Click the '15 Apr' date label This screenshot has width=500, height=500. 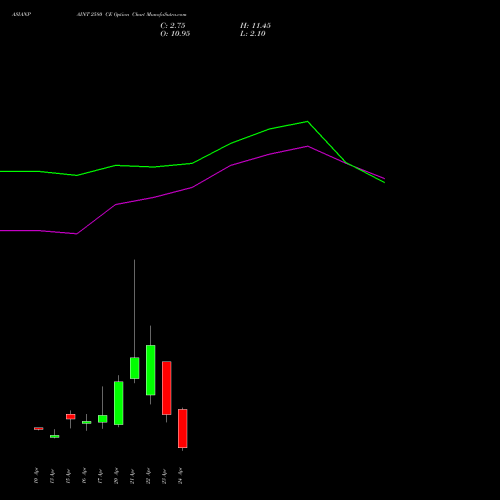[68, 476]
